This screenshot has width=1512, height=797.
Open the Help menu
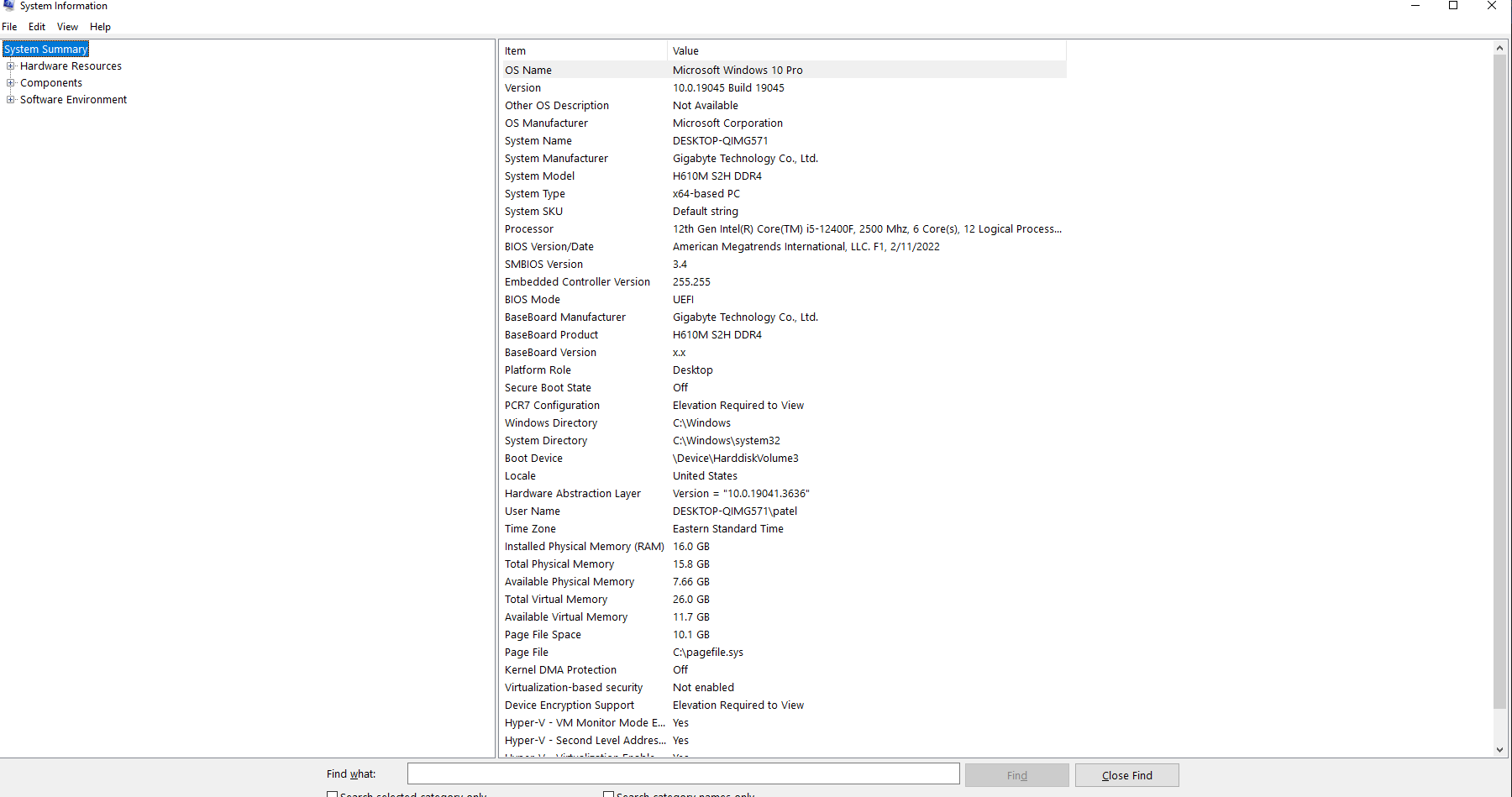100,26
